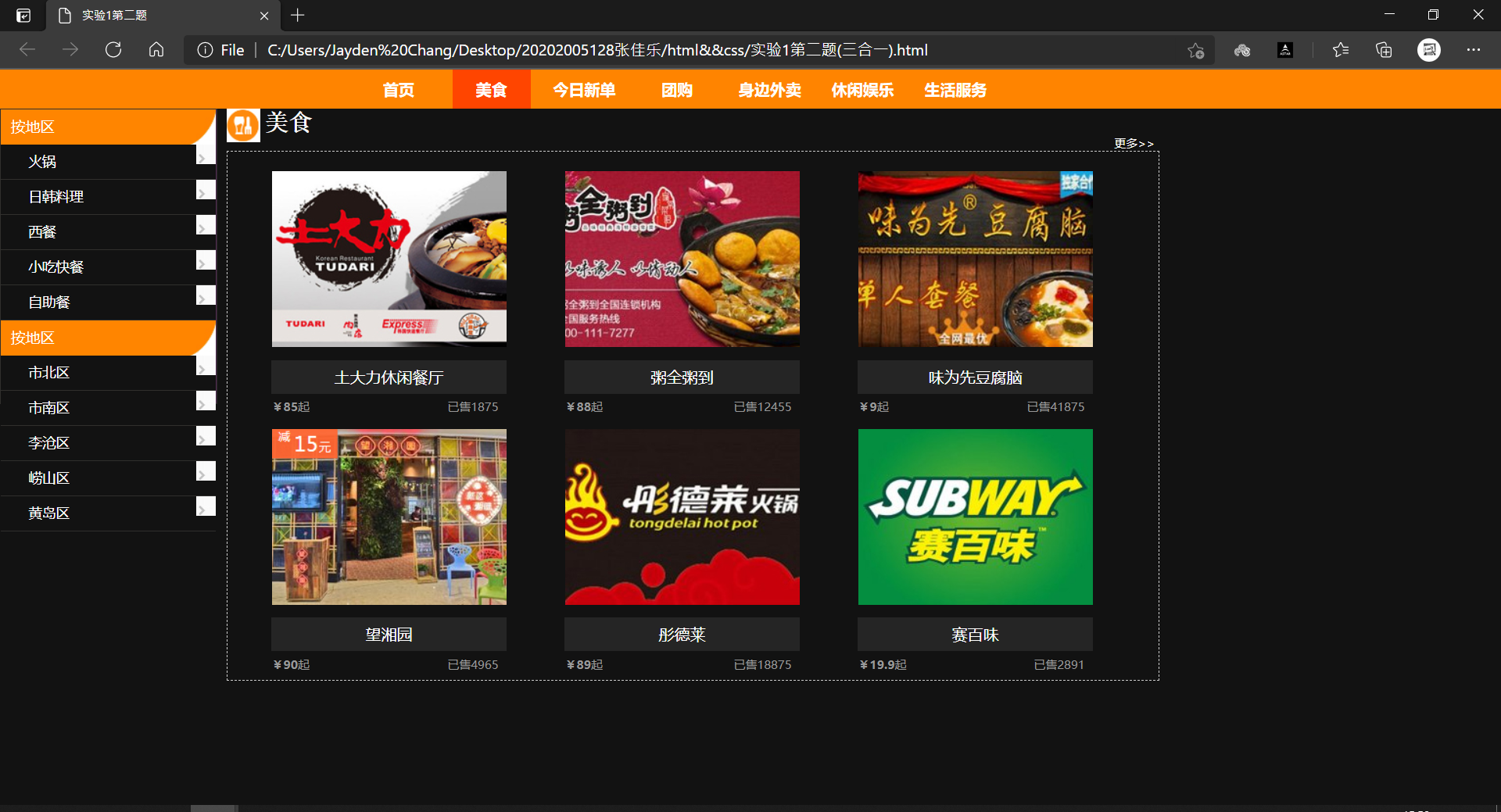Click the browser Forward arrow
Screen dimensions: 1501x812
click(70, 50)
